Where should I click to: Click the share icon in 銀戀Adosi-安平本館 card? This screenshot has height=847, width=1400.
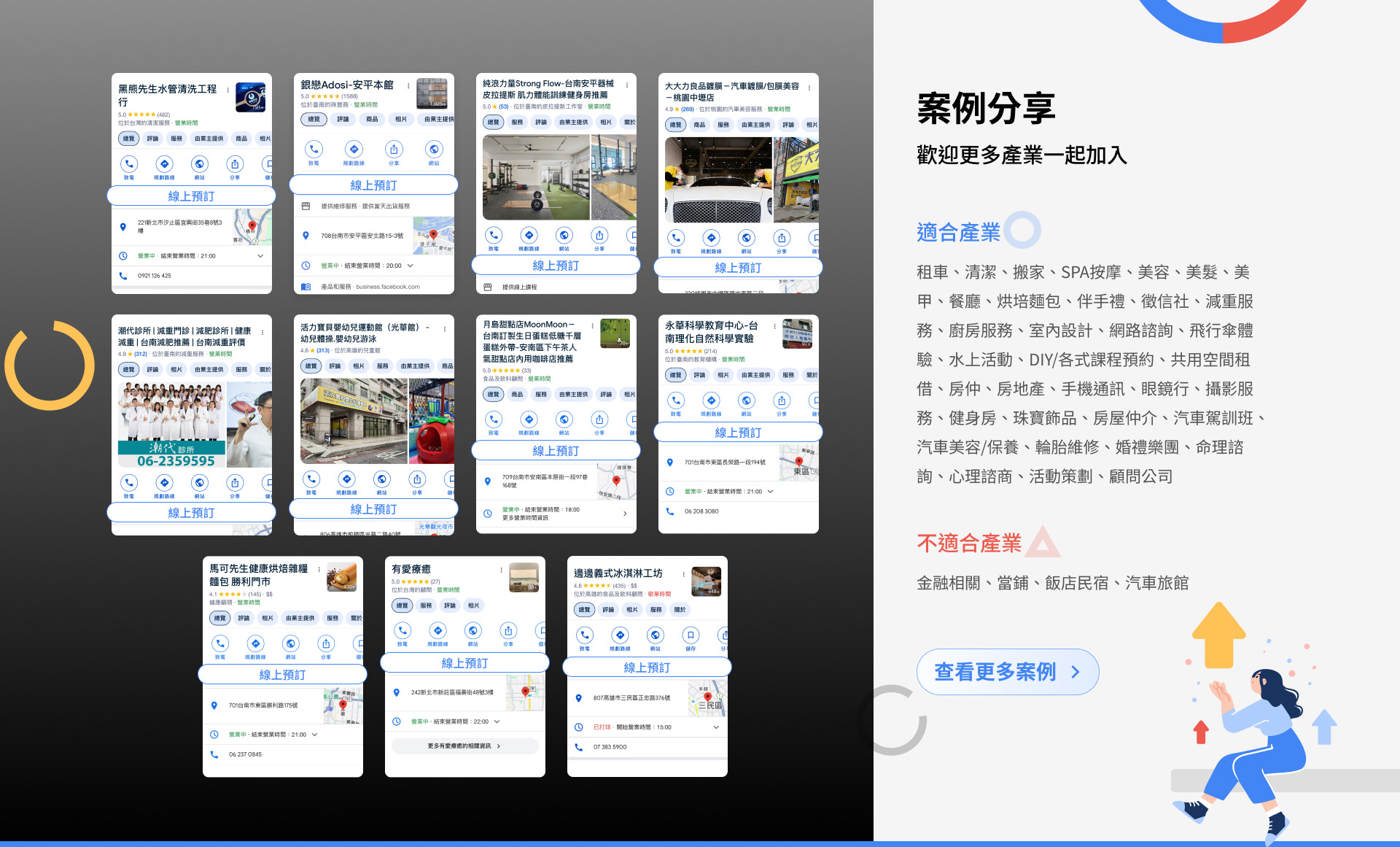pyautogui.click(x=394, y=150)
